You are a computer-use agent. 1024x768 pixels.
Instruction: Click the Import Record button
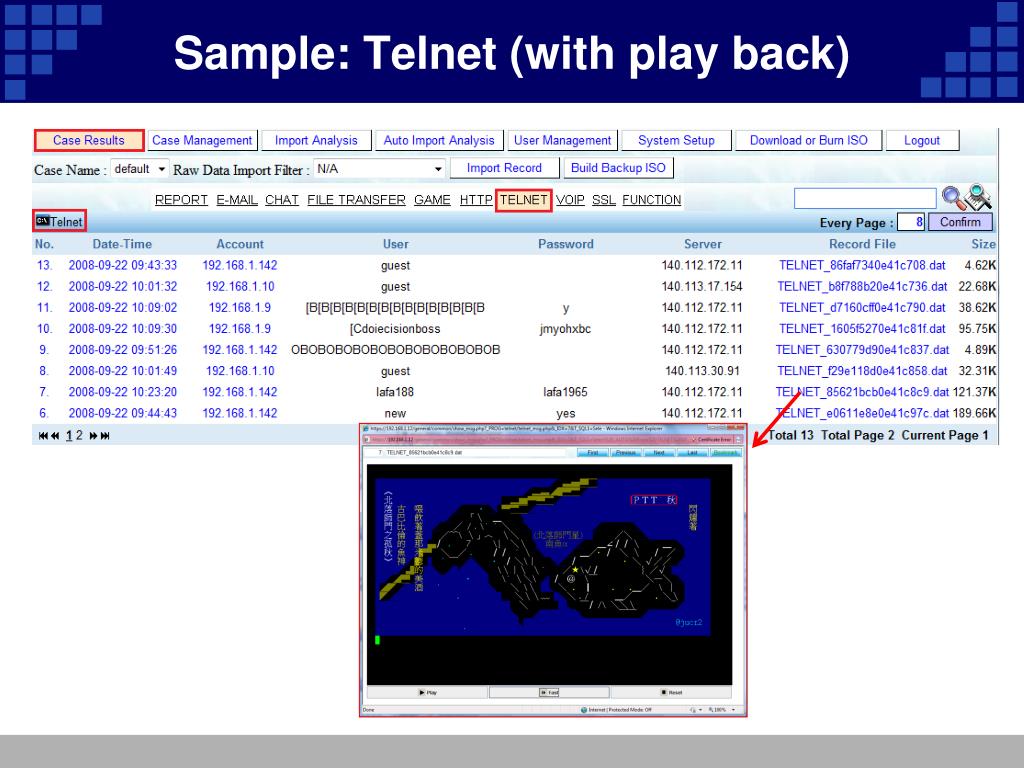tap(504, 168)
